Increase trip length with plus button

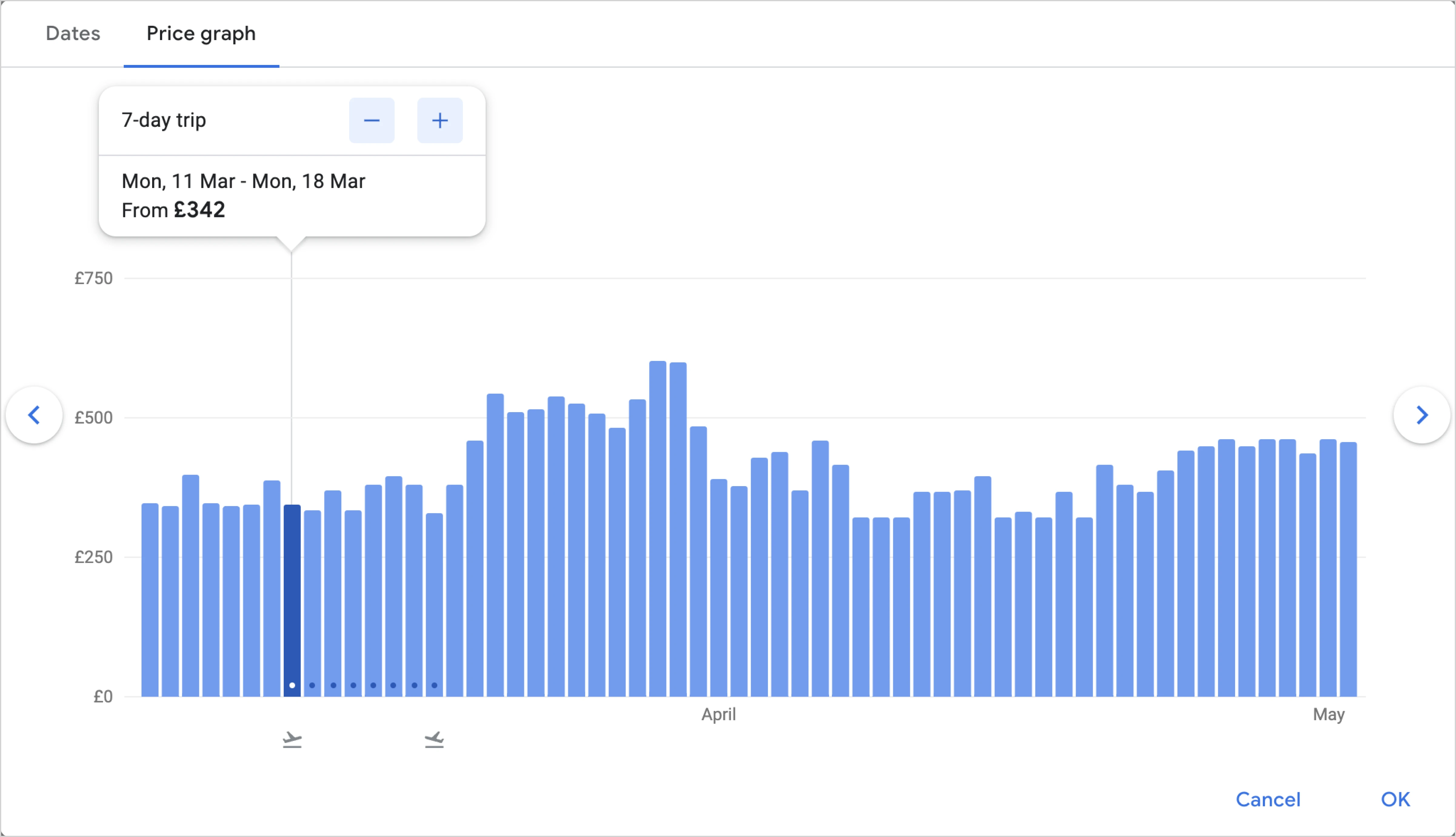click(440, 120)
